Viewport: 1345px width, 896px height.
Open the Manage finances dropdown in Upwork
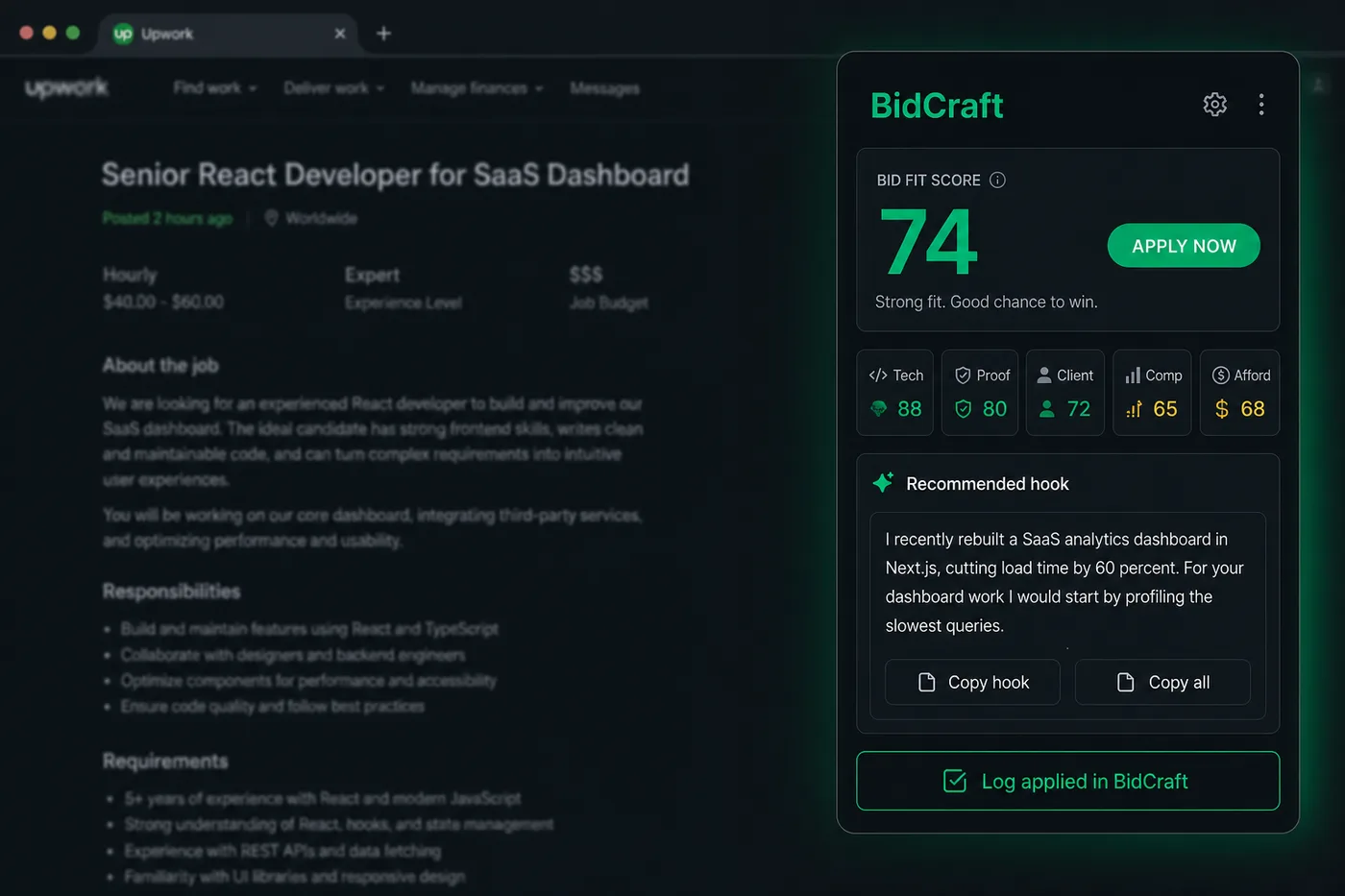coord(477,87)
